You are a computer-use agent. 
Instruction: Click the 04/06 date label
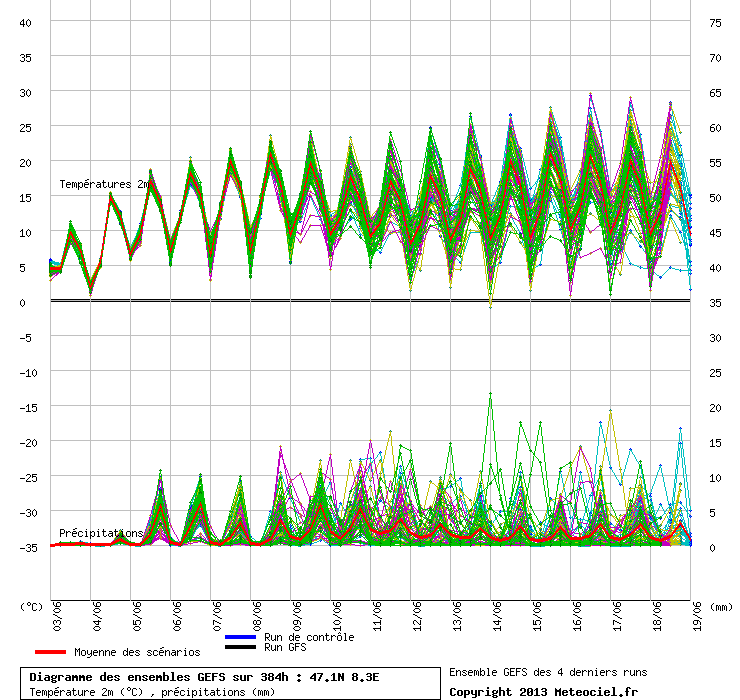(x=97, y=616)
